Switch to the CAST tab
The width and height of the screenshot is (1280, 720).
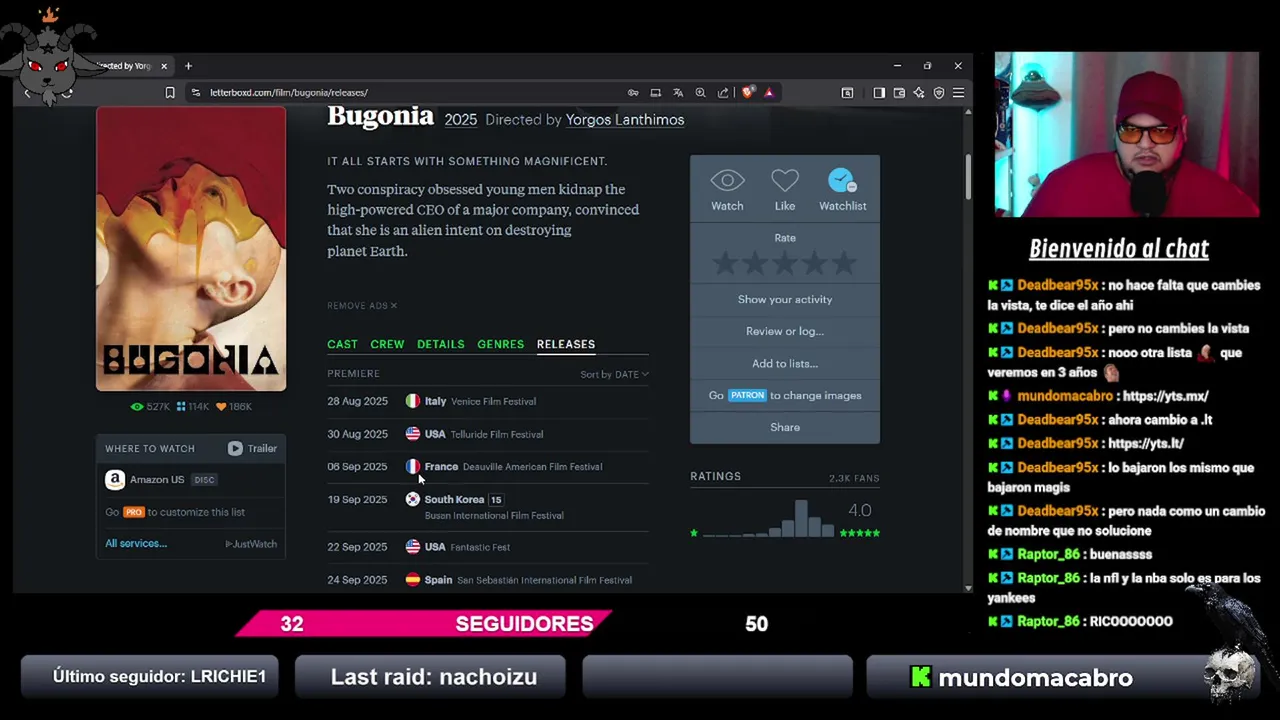(x=342, y=344)
